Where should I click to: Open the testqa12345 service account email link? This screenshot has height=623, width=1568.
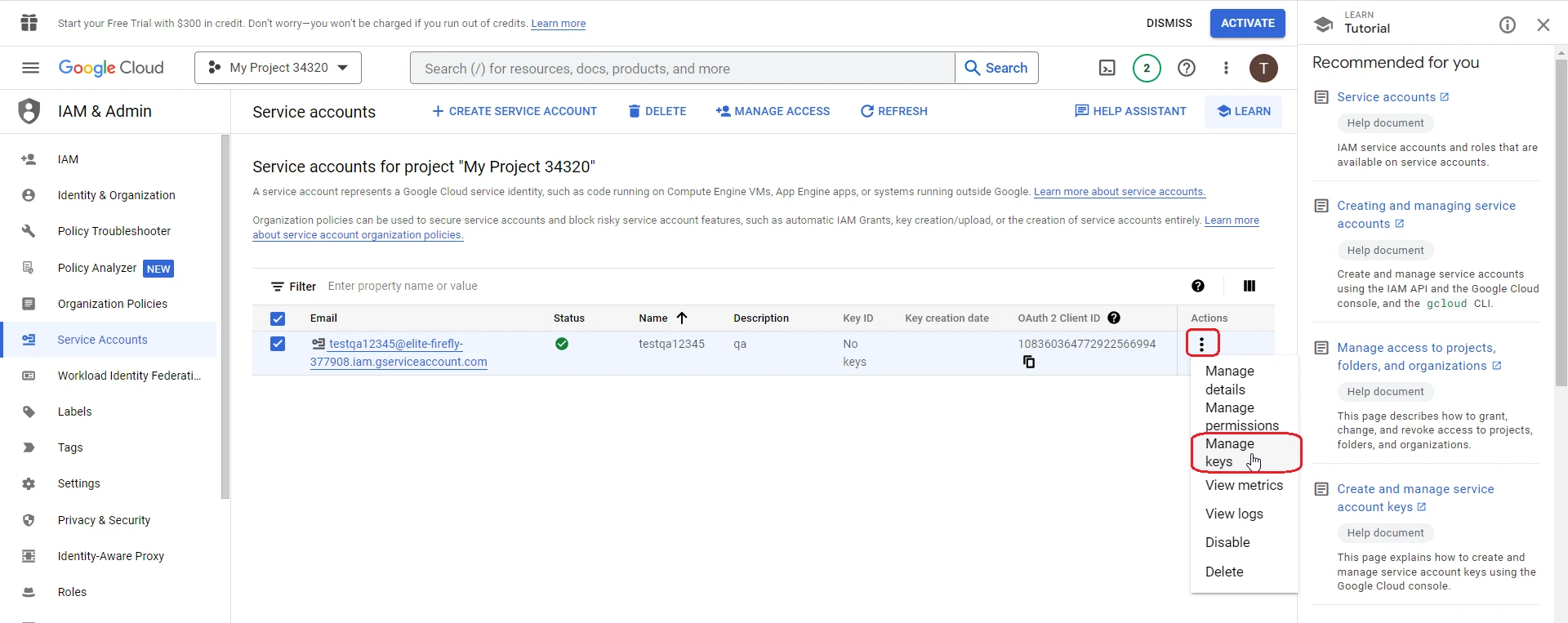pyautogui.click(x=399, y=353)
